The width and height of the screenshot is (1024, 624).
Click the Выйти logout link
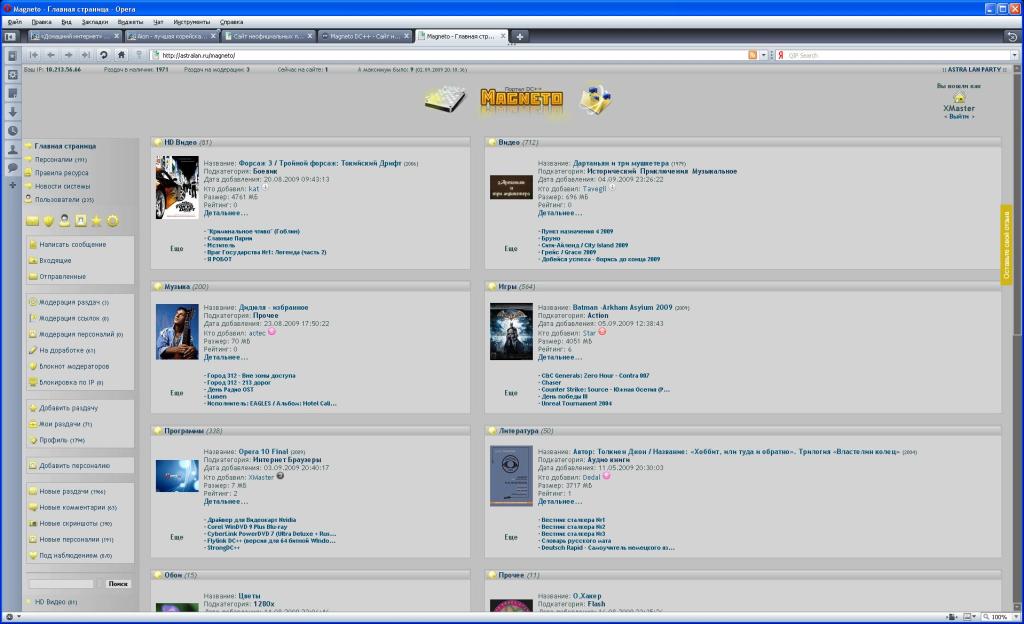coord(959,117)
